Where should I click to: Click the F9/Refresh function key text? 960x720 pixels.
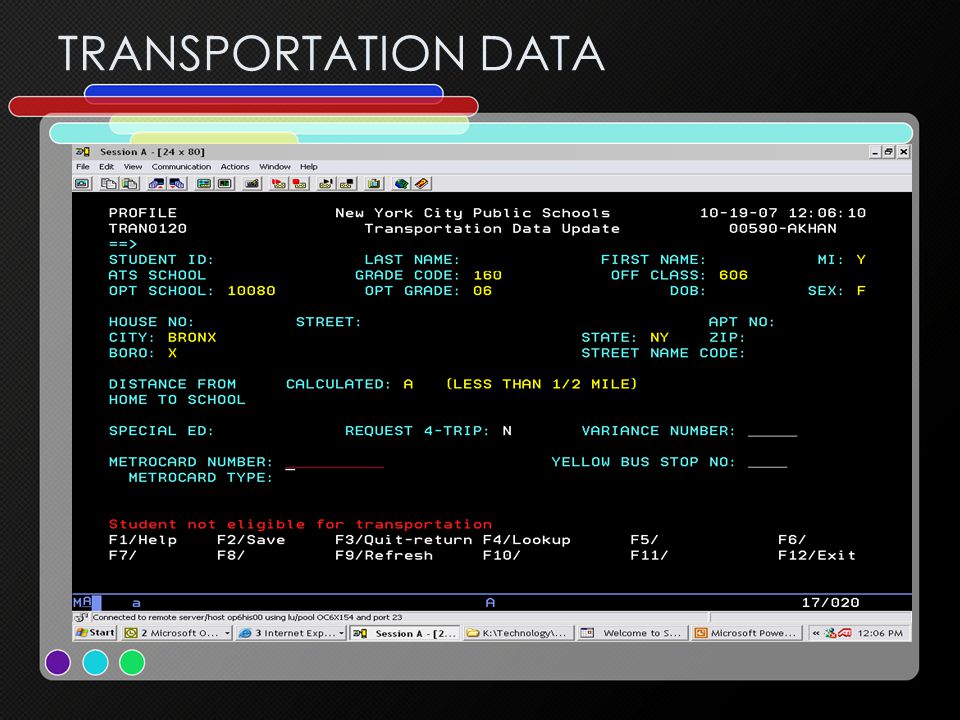[x=384, y=555]
